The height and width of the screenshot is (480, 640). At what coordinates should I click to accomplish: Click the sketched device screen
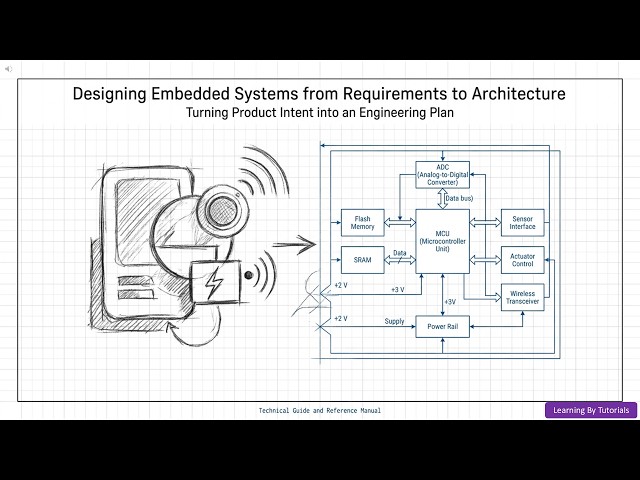pos(148,222)
